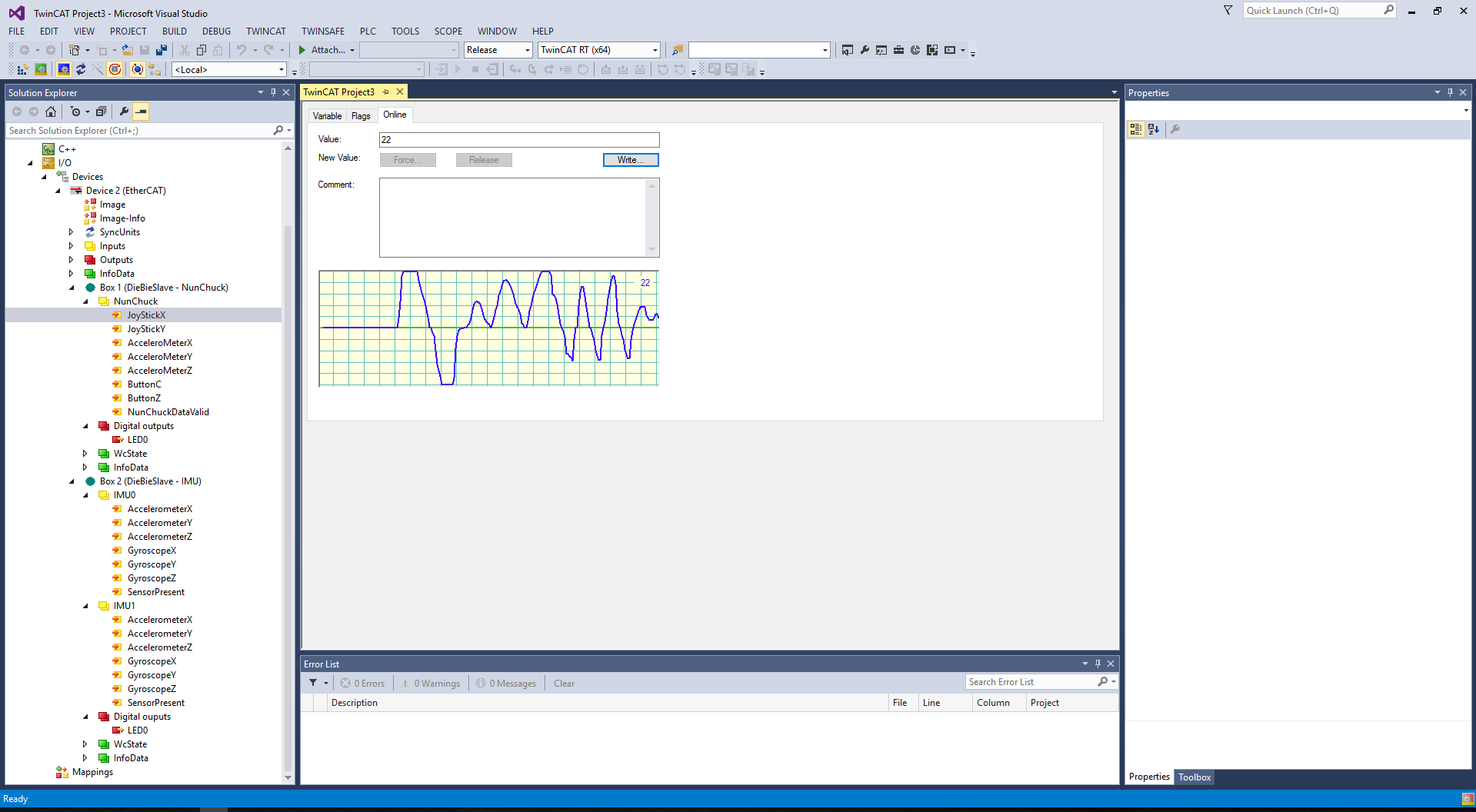
Task: Toggle the 0 Errors filter
Action: 363,684
